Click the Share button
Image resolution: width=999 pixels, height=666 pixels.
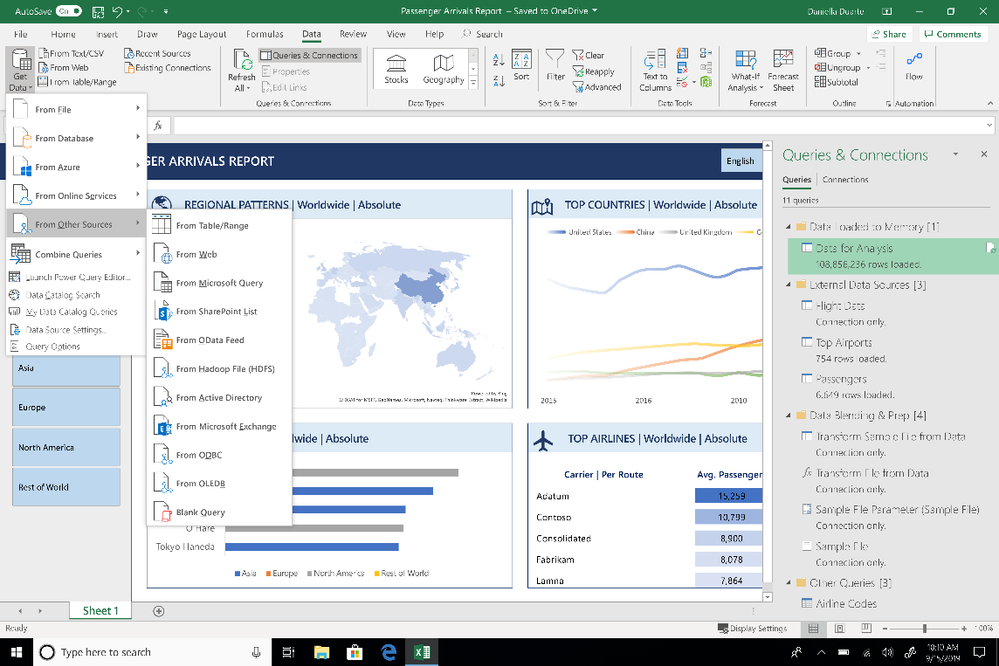tap(889, 34)
